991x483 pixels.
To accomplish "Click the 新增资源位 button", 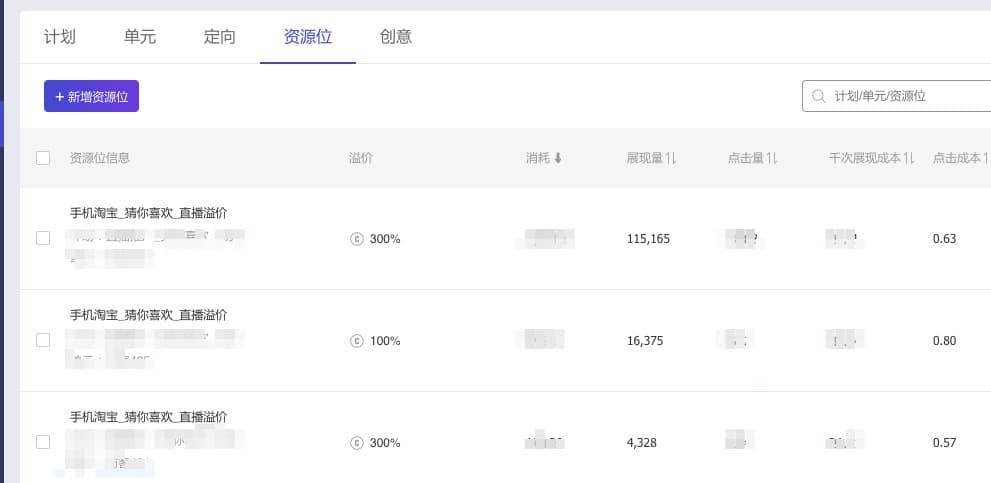I will 91,96.
